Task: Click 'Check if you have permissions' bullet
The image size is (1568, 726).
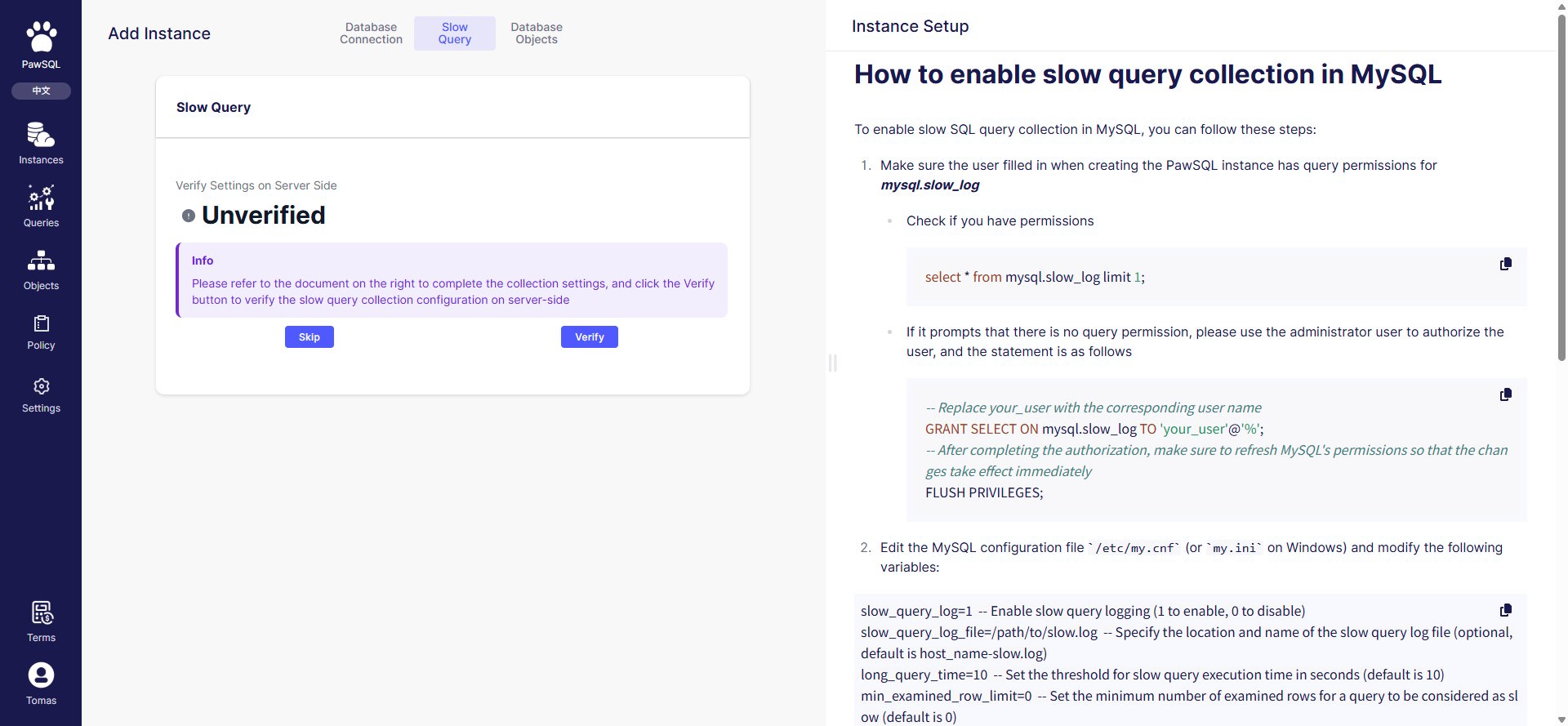Action: [x=1000, y=220]
